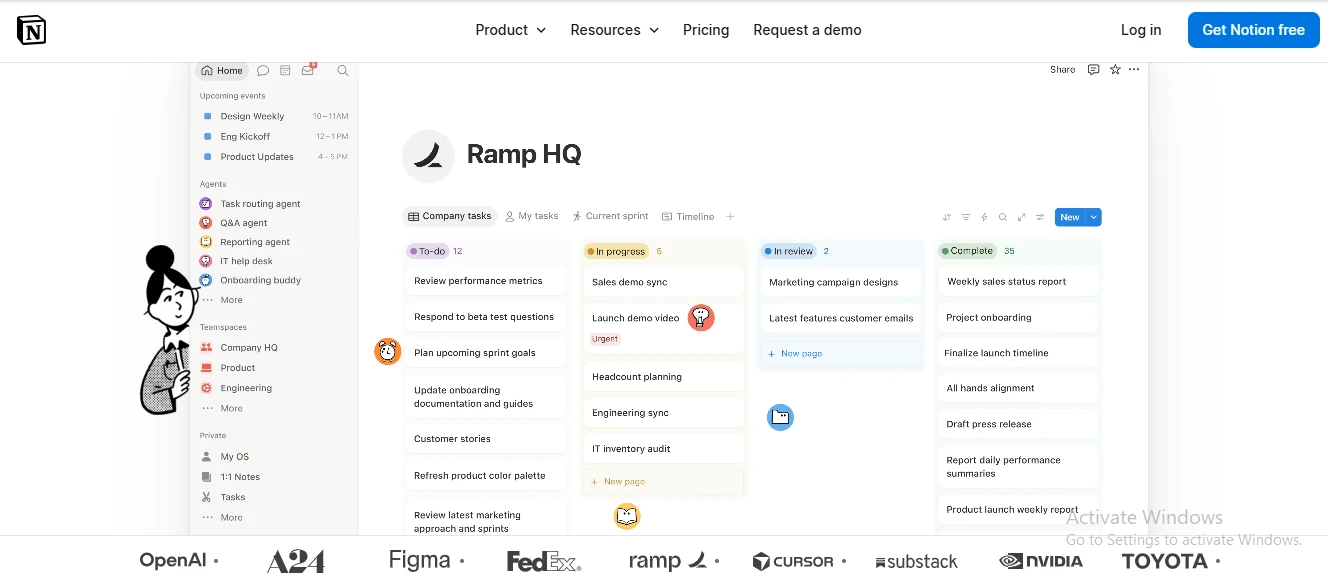This screenshot has width=1328, height=576.
Task: Click the Share button
Action: pos(1062,70)
